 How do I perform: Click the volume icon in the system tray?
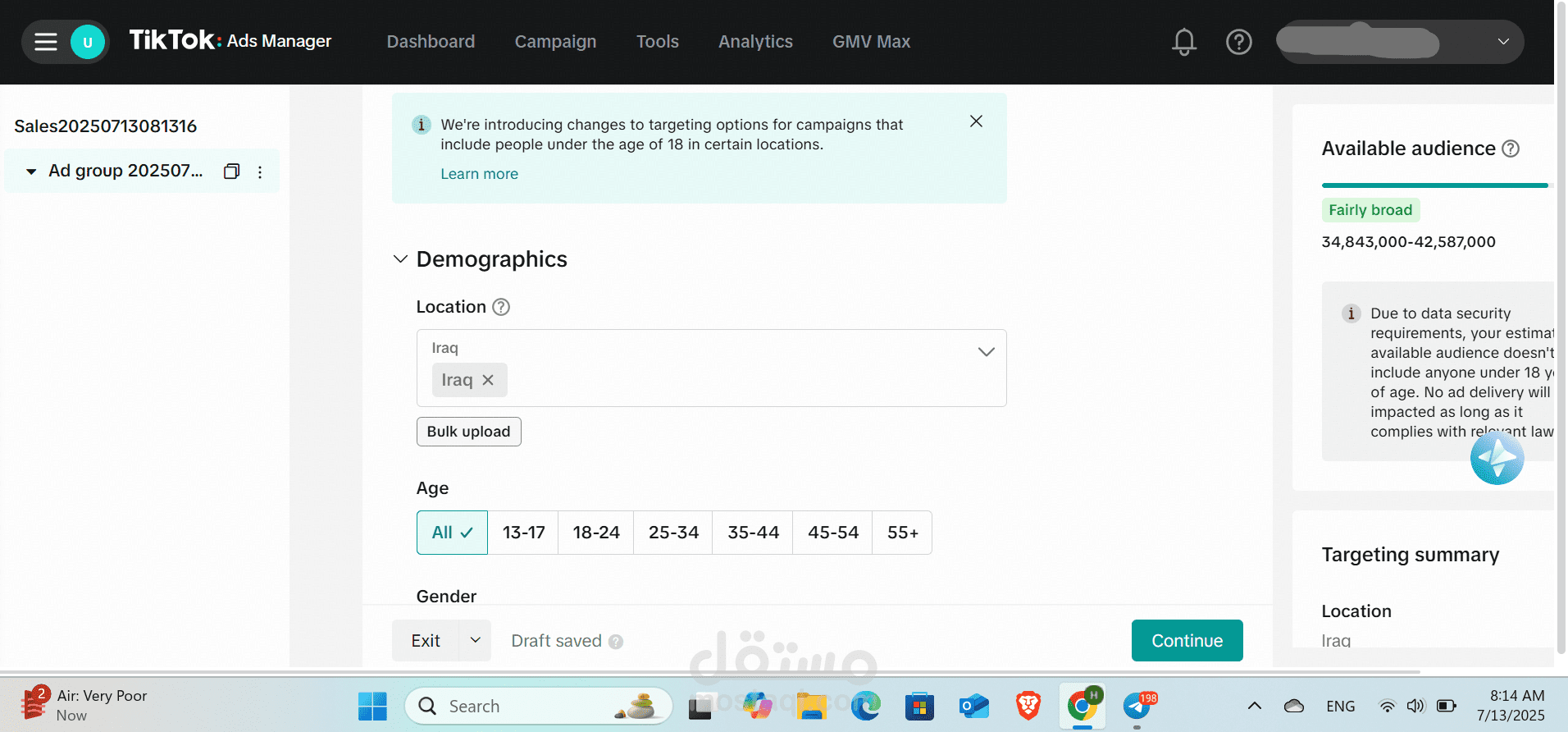coord(1415,706)
